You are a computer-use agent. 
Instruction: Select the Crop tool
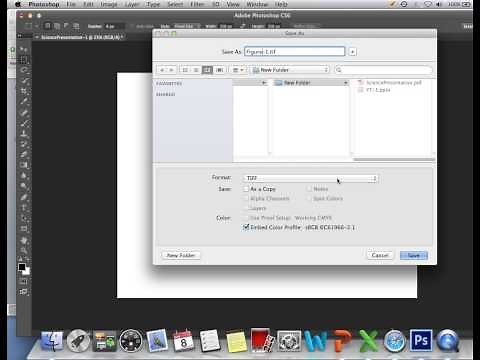[x=24, y=91]
